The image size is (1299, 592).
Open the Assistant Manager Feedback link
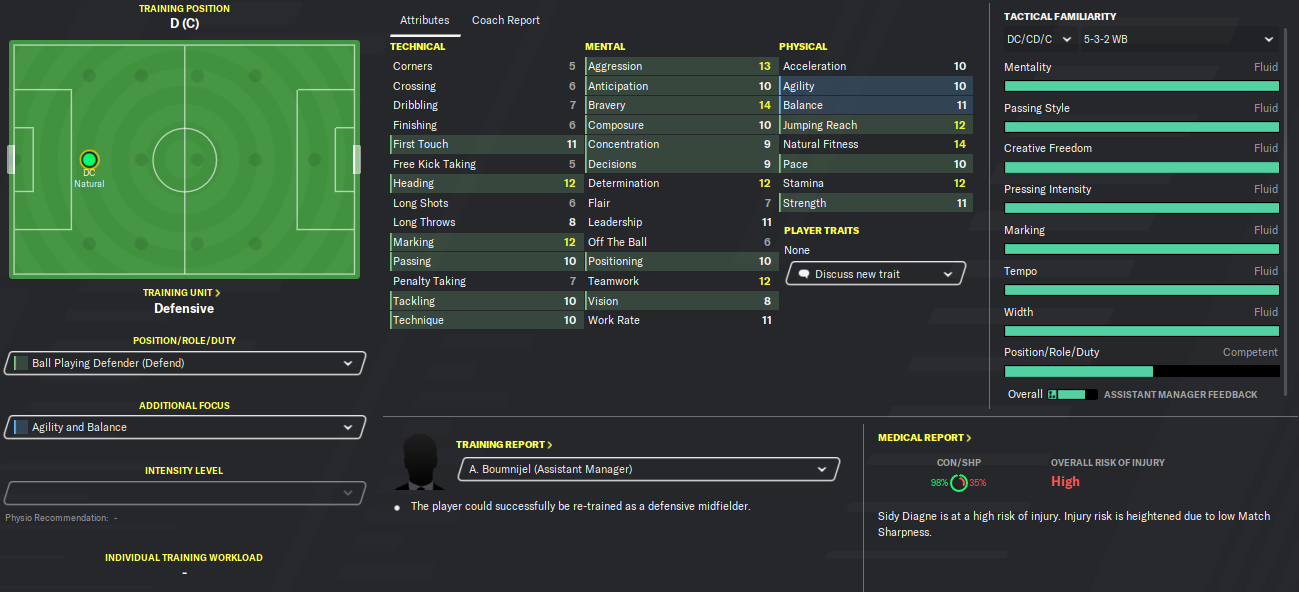pos(1180,395)
